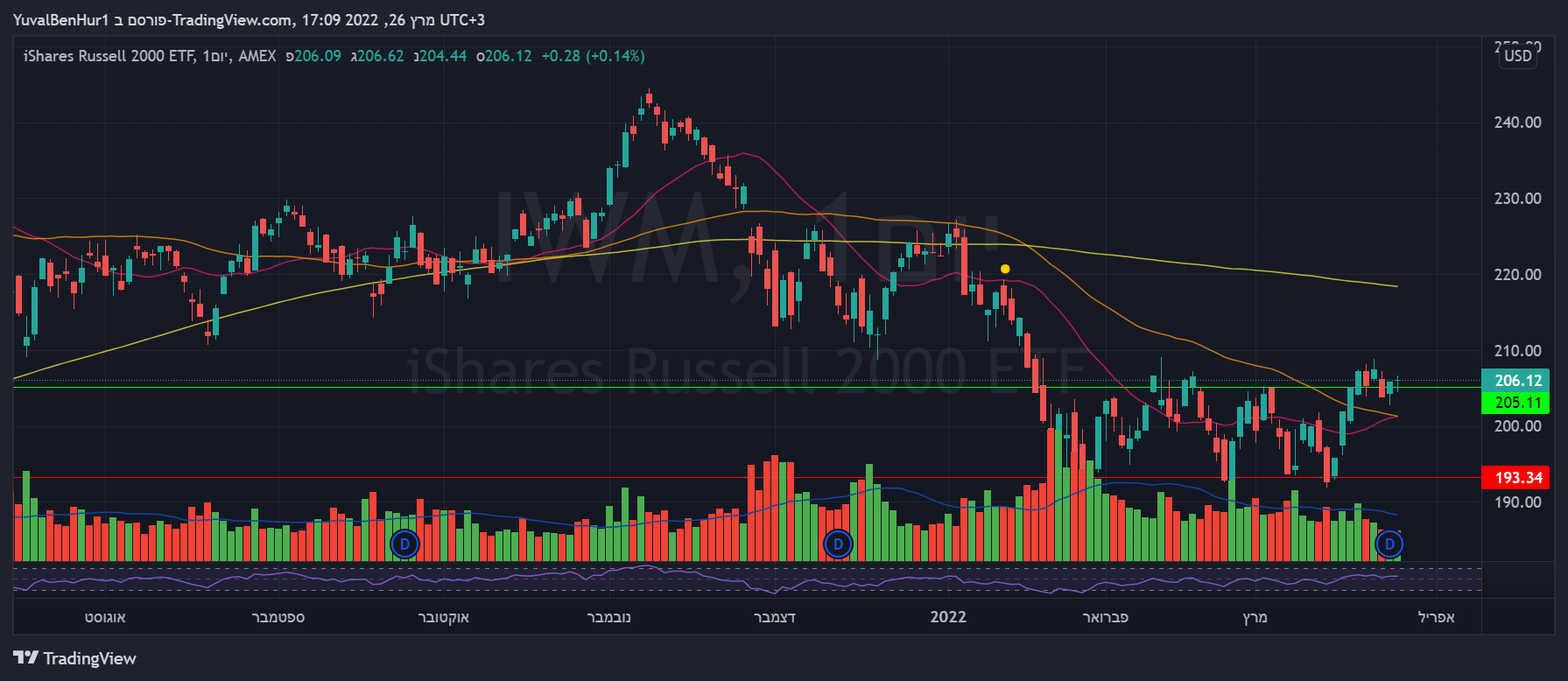Click the נובמבר month label on time axis

[x=608, y=617]
